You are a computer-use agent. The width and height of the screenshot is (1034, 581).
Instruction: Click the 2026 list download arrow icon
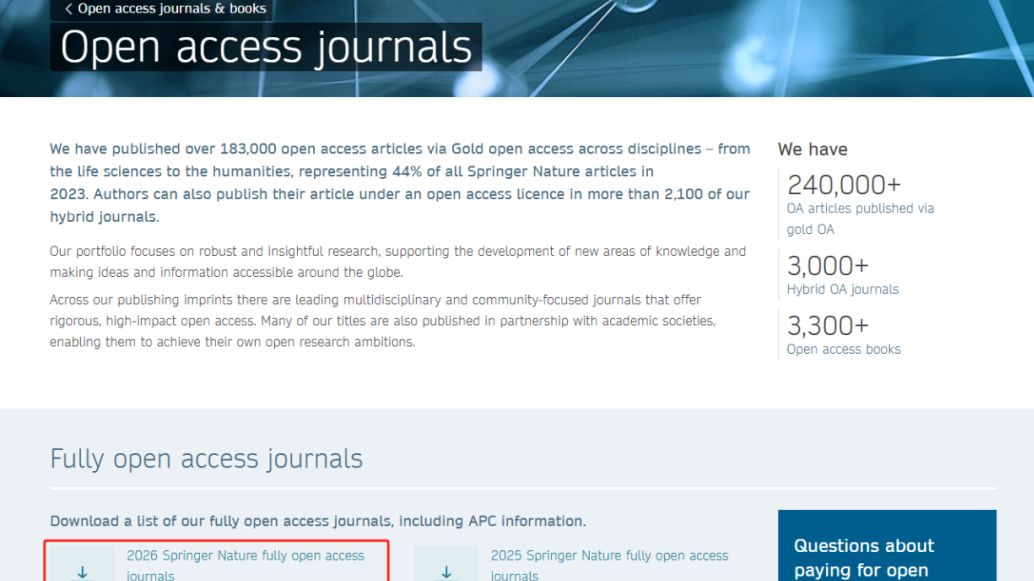coord(83,571)
